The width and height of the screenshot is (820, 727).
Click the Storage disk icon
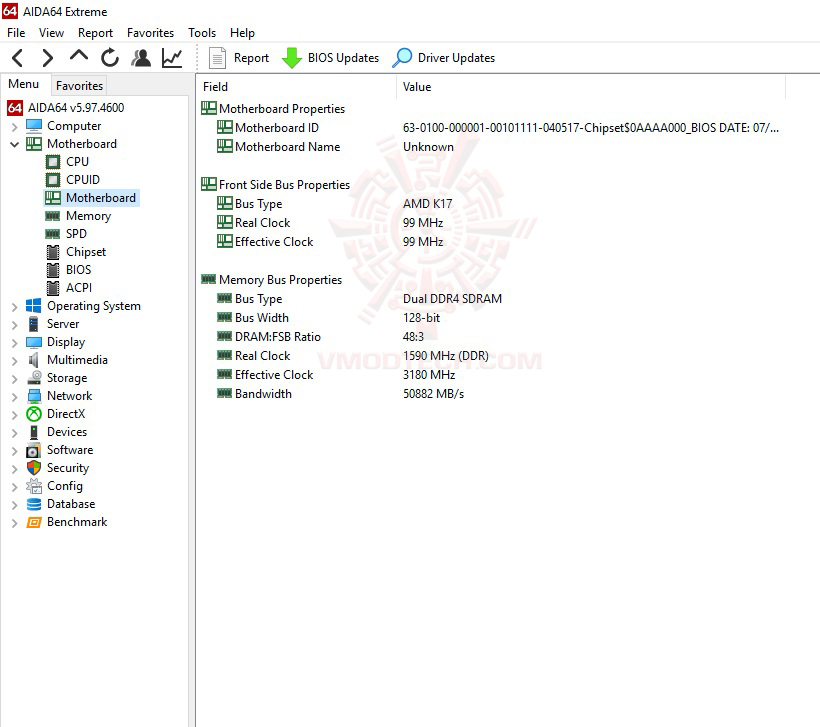(x=35, y=378)
